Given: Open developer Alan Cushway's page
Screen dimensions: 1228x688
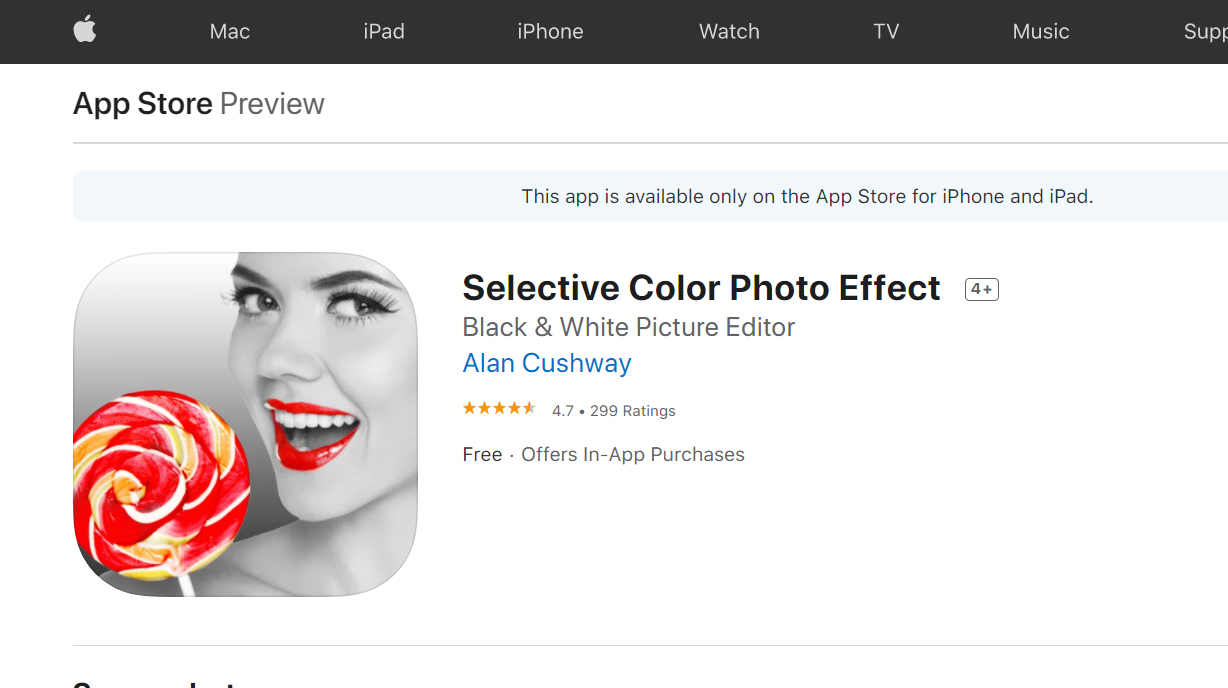Looking at the screenshot, I should [x=547, y=363].
